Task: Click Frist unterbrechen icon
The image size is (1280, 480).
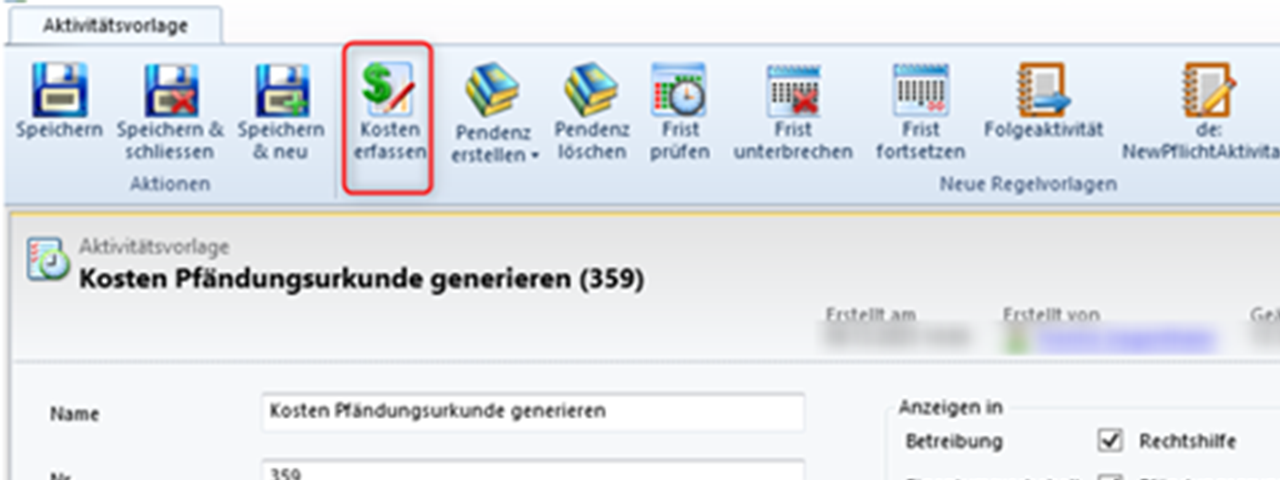Action: [x=793, y=90]
